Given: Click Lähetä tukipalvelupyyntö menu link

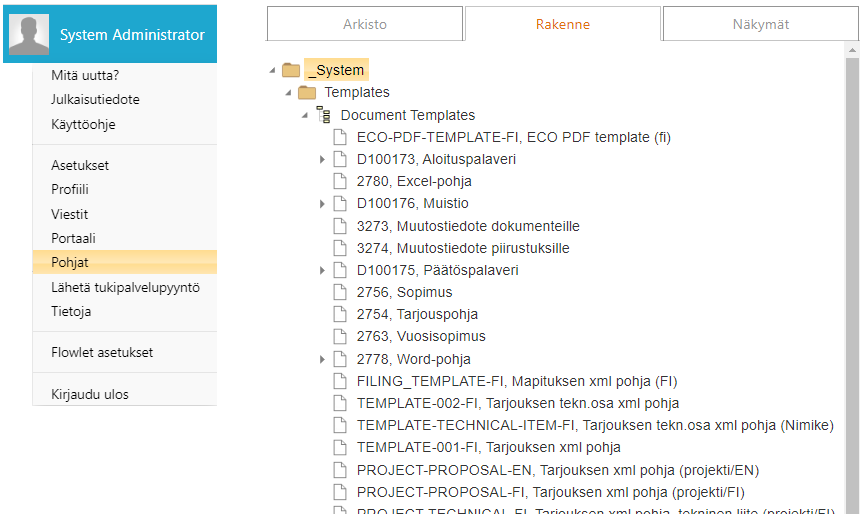Looking at the screenshot, I should point(126,287).
